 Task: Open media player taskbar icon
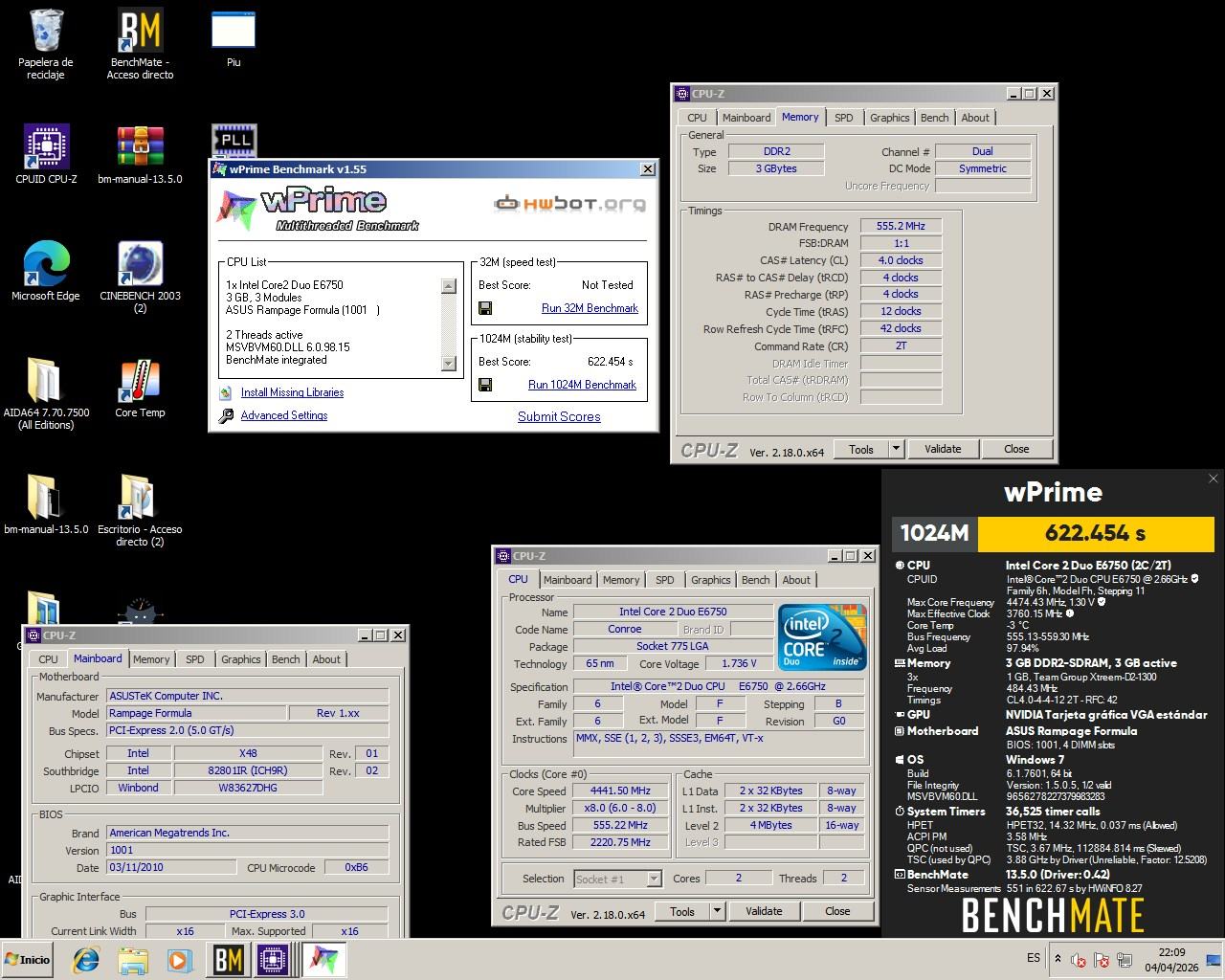[179, 959]
